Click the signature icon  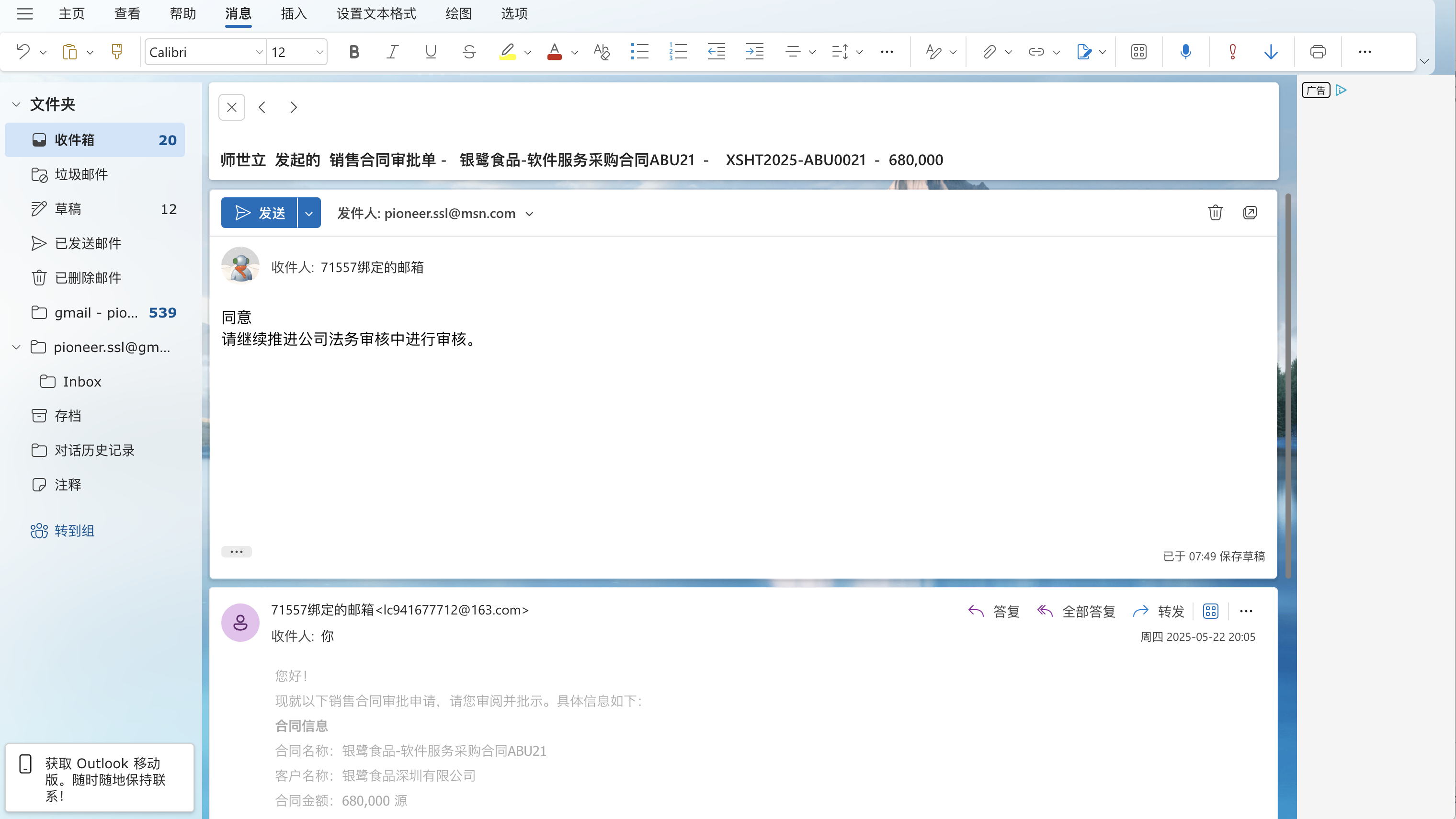1084,52
